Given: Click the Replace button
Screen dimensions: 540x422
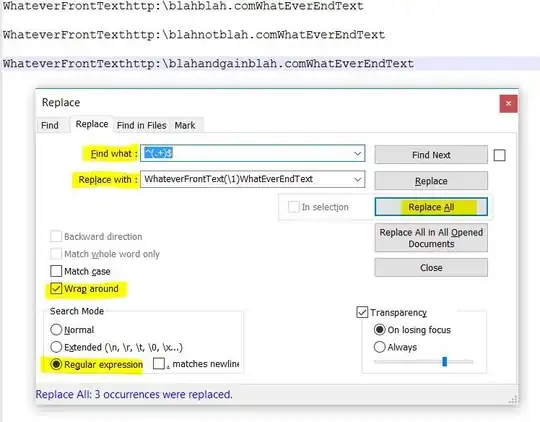Looking at the screenshot, I should pyautogui.click(x=431, y=181).
